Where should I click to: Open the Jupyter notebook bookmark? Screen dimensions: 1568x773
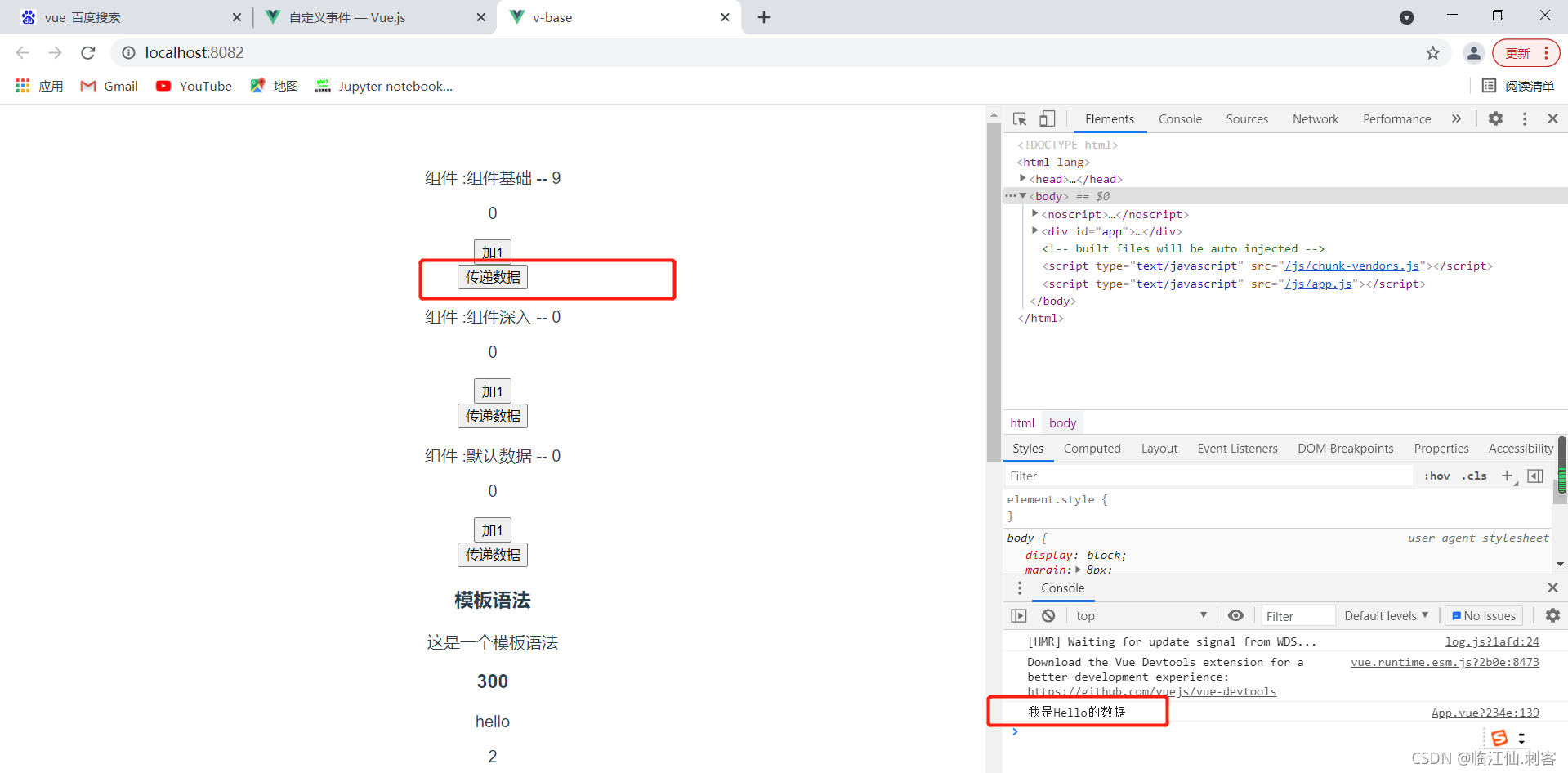pyautogui.click(x=384, y=86)
